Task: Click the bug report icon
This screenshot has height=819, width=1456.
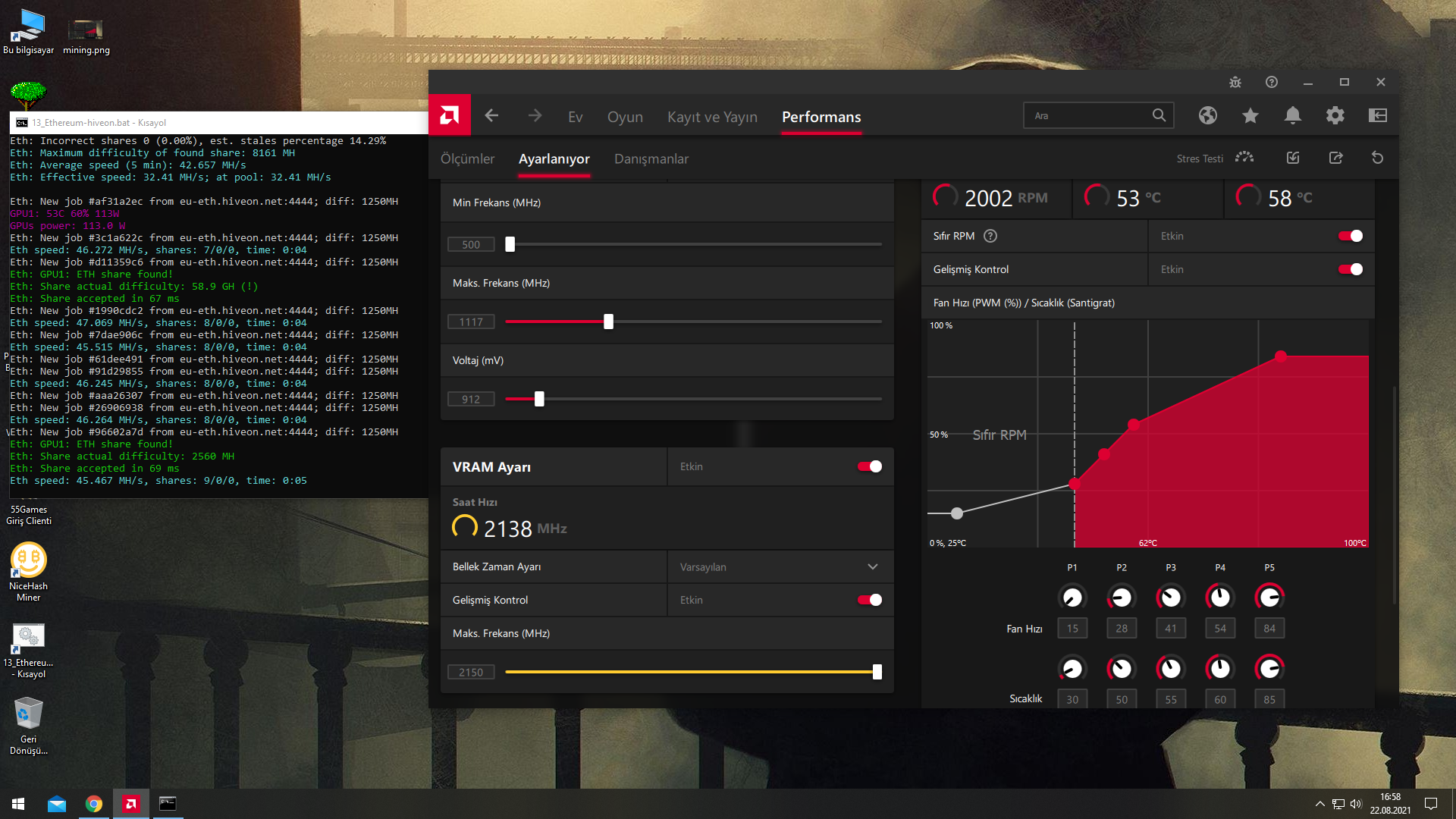Action: click(x=1235, y=82)
